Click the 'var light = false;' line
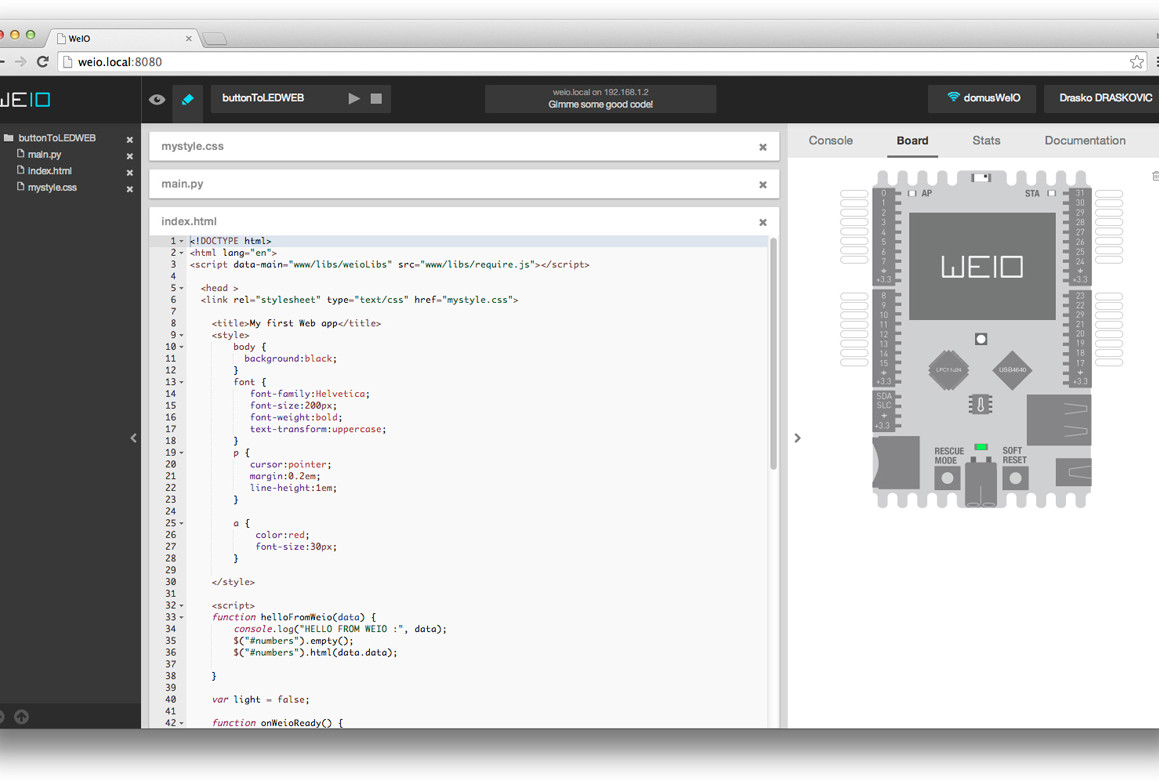The width and height of the screenshot is (1159, 781). [261, 700]
